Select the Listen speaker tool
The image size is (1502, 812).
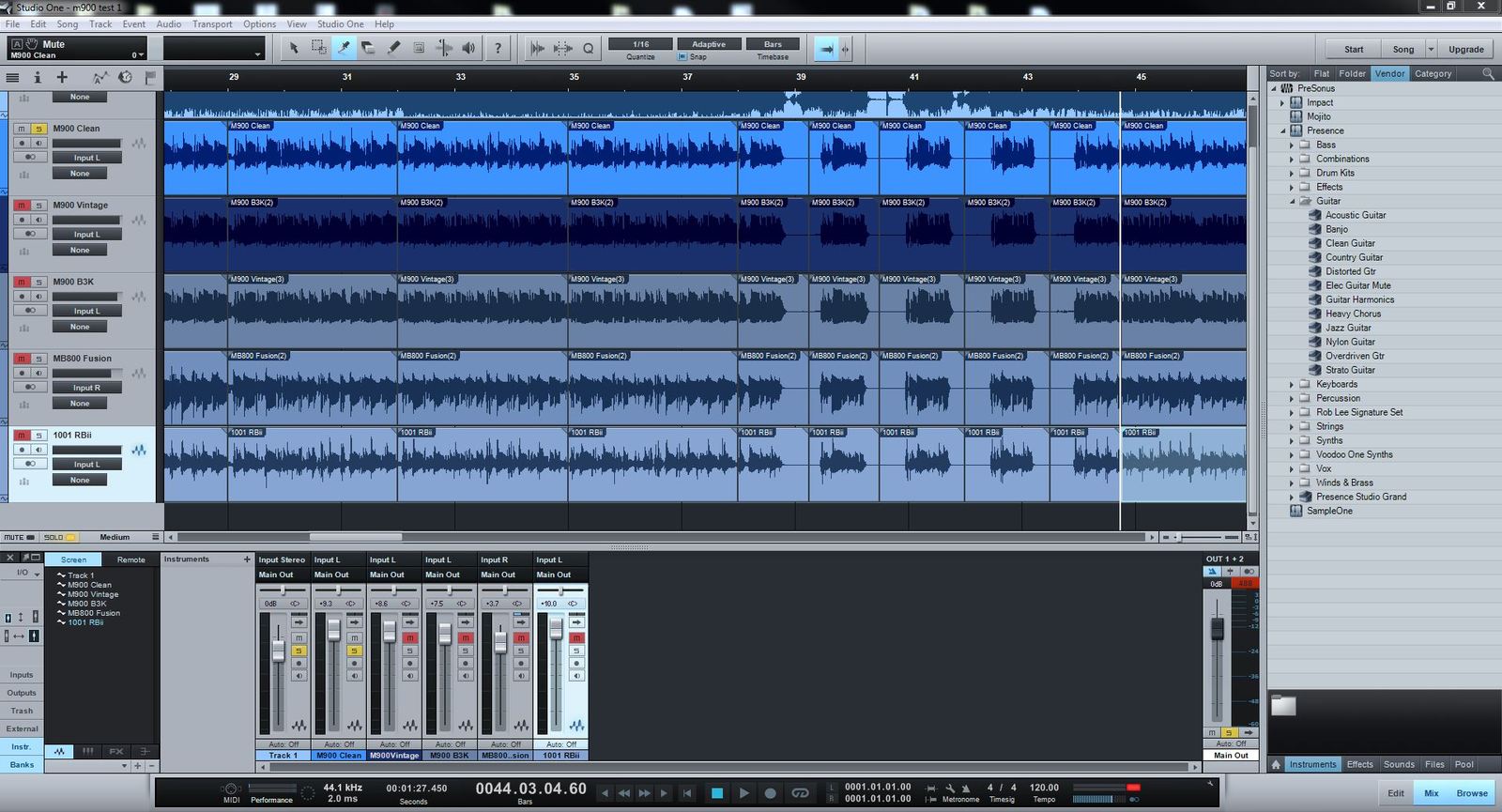coord(468,48)
